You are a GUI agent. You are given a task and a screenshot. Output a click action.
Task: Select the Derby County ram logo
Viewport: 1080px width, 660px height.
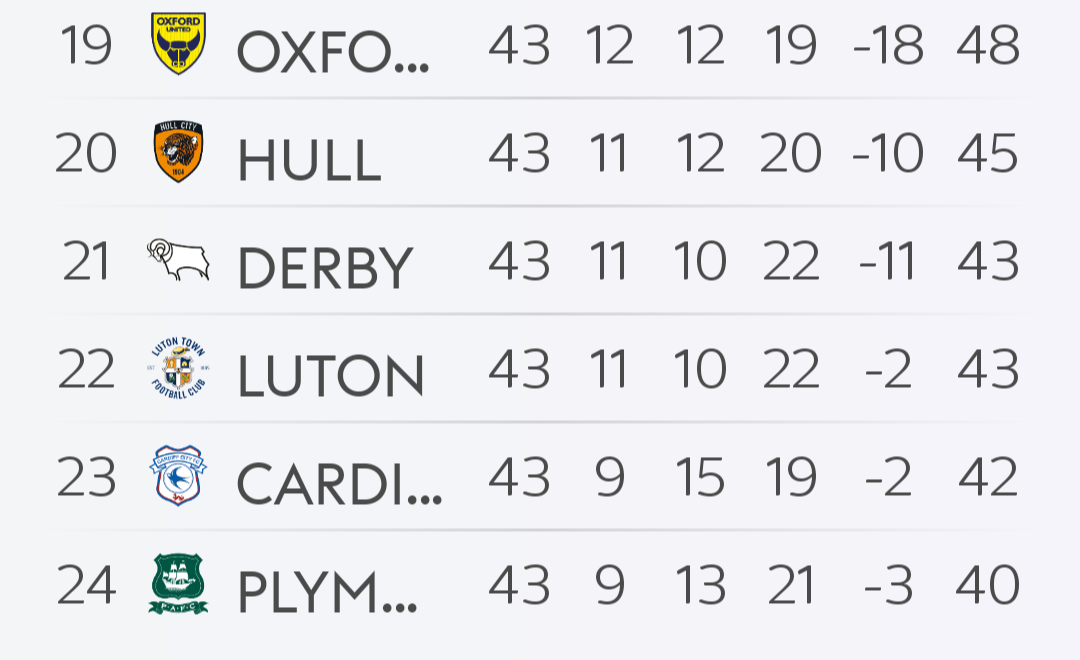[x=178, y=260]
